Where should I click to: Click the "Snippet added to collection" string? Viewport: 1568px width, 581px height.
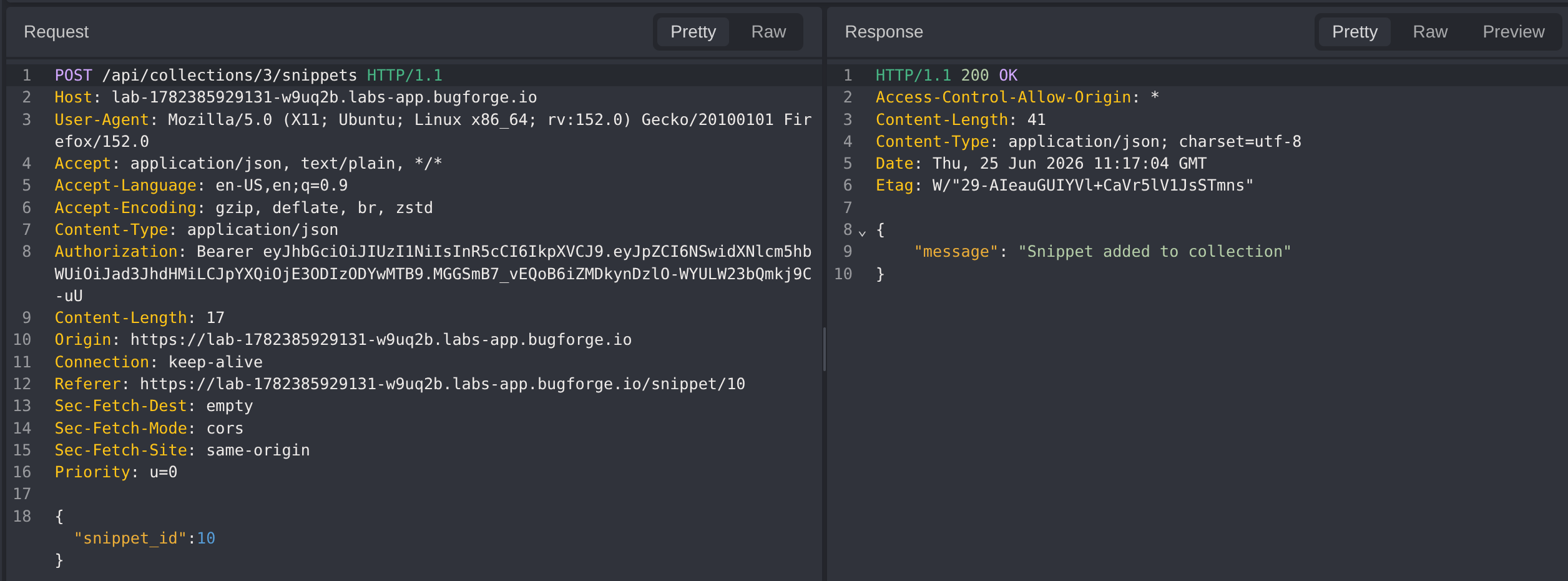click(x=1155, y=252)
